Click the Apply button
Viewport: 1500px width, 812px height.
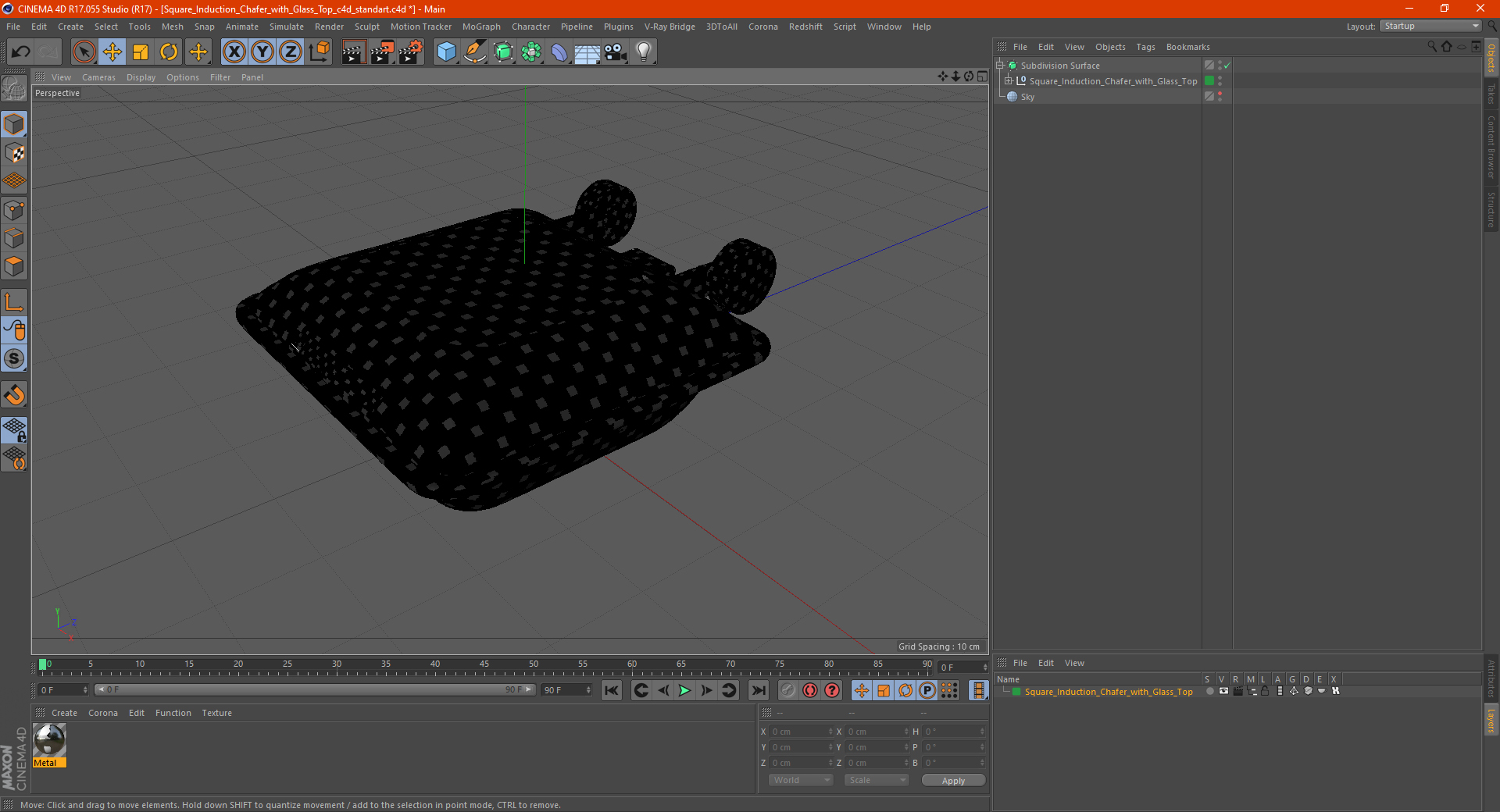click(953, 780)
